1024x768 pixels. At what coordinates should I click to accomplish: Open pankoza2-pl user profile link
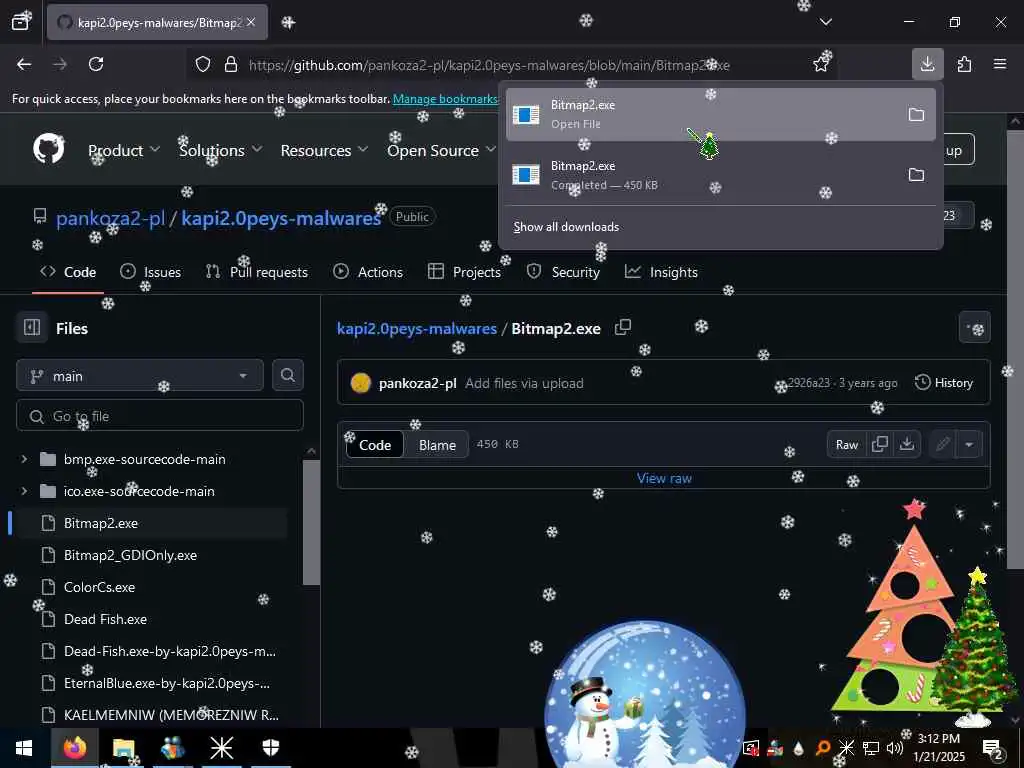(x=110, y=218)
